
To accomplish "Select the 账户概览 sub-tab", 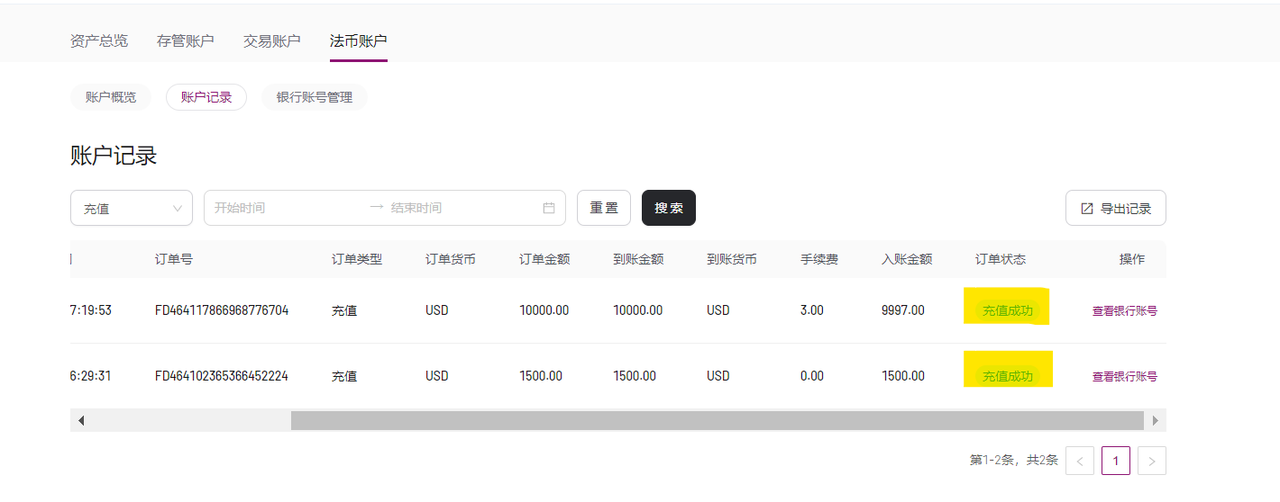I will tap(110, 97).
